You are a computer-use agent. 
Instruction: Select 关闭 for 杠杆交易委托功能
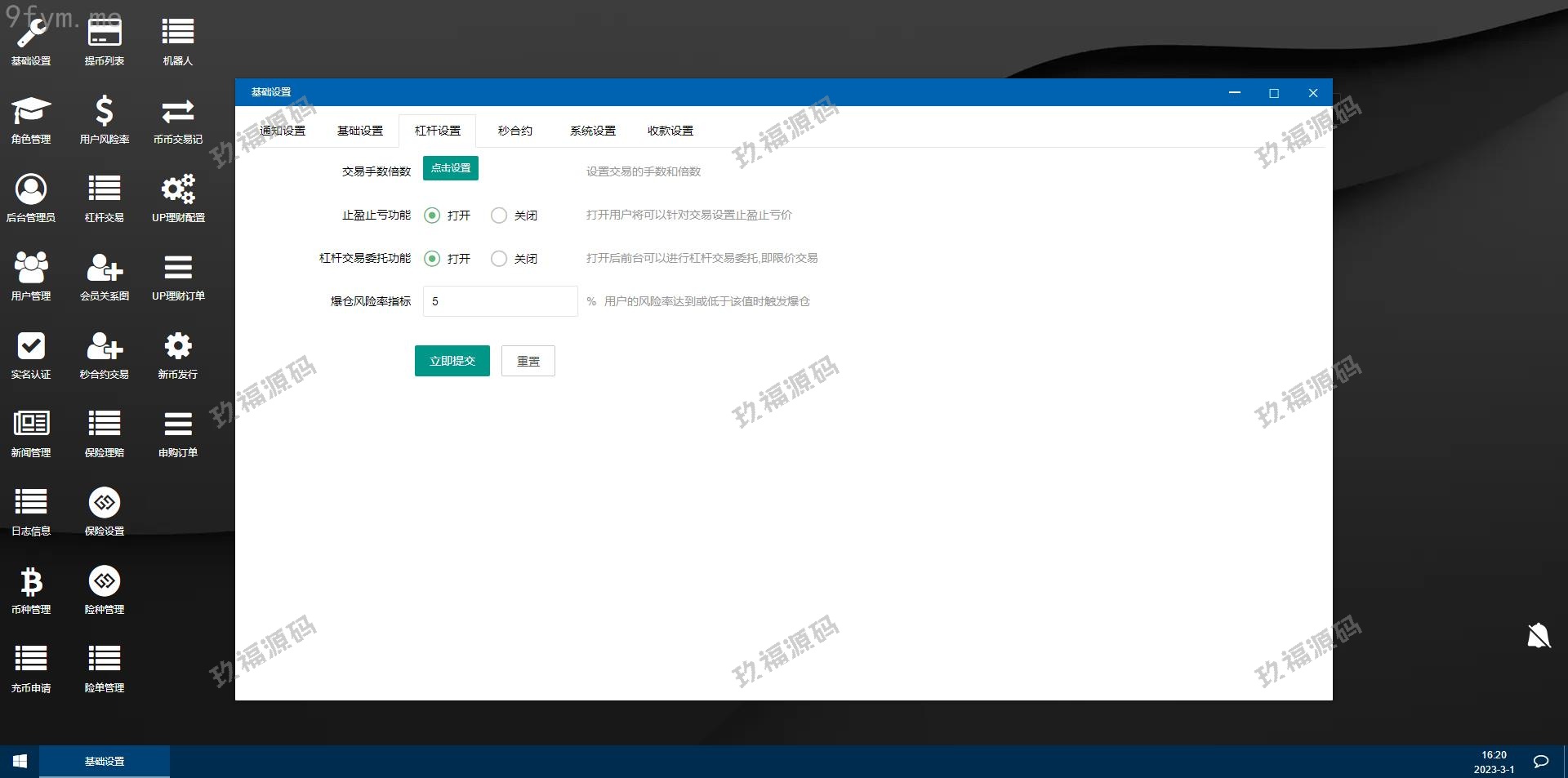tap(499, 259)
